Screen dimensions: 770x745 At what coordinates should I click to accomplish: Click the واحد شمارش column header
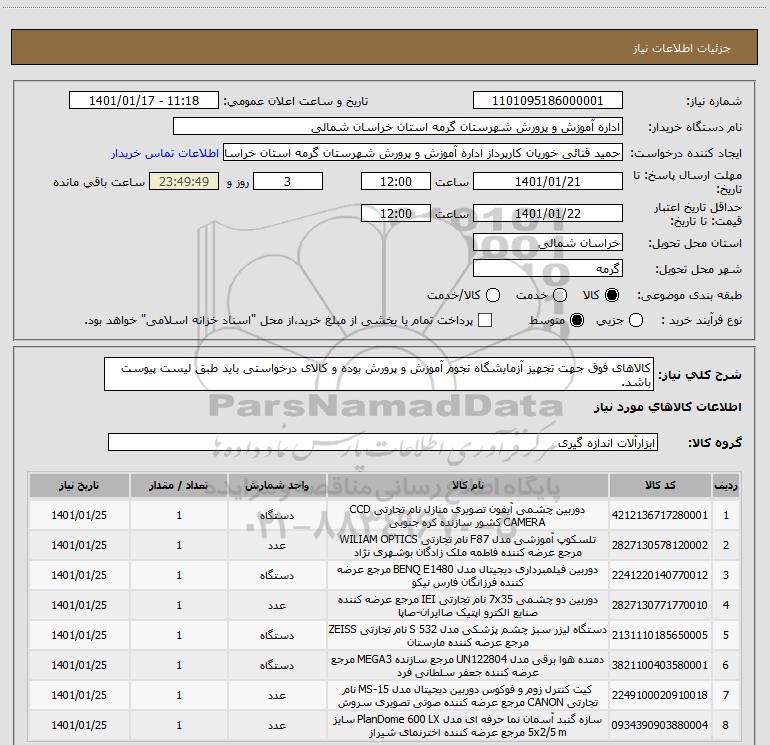[277, 486]
